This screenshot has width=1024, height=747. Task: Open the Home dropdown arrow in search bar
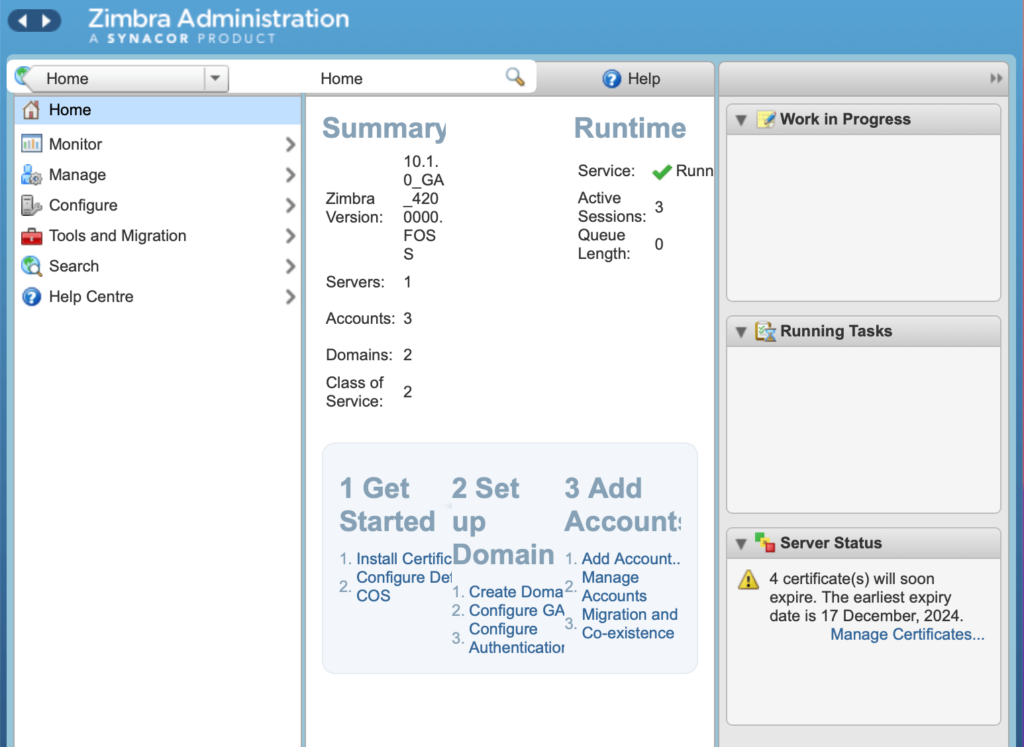(215, 79)
